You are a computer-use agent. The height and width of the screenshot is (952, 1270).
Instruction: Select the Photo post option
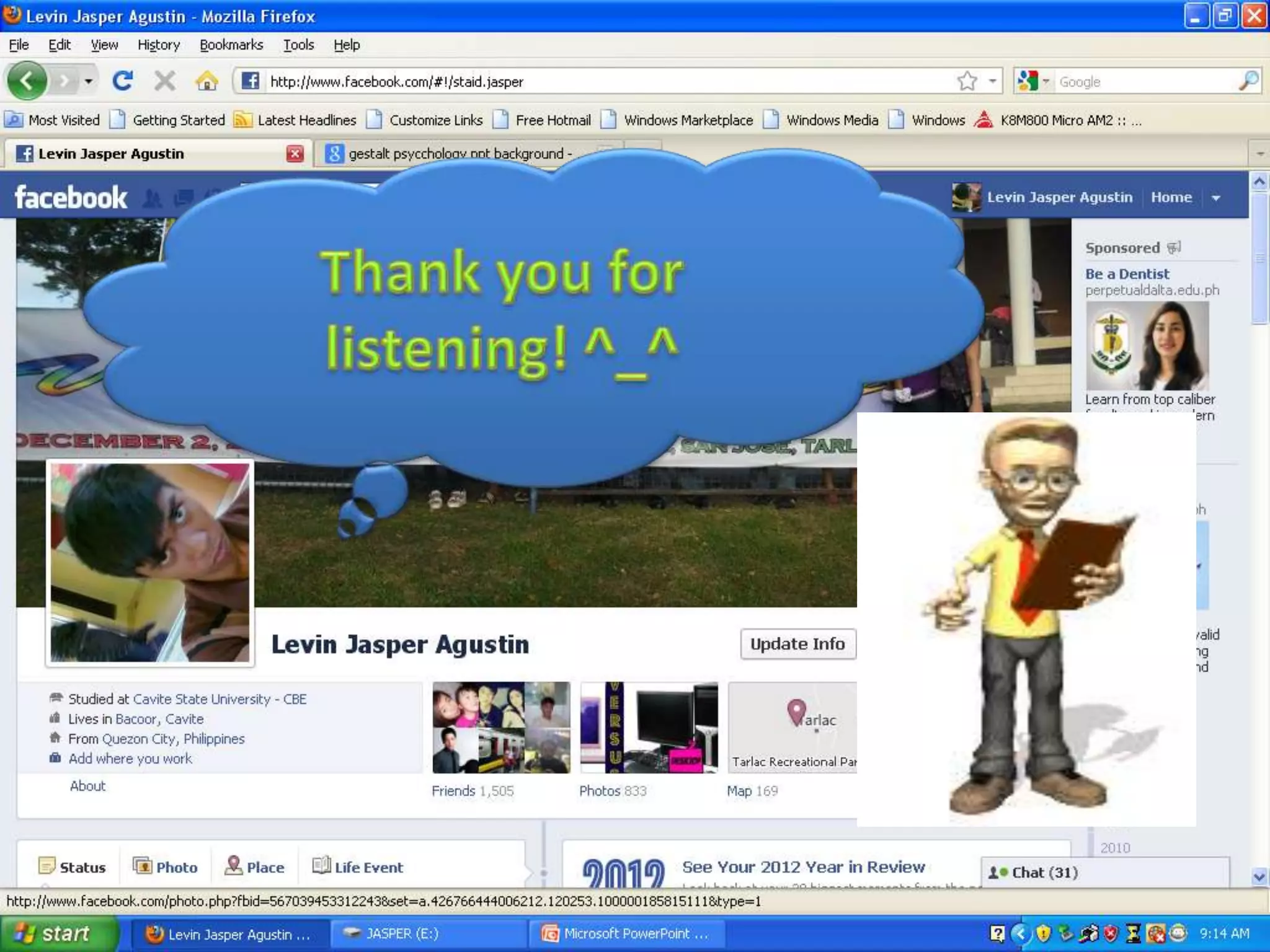[166, 867]
